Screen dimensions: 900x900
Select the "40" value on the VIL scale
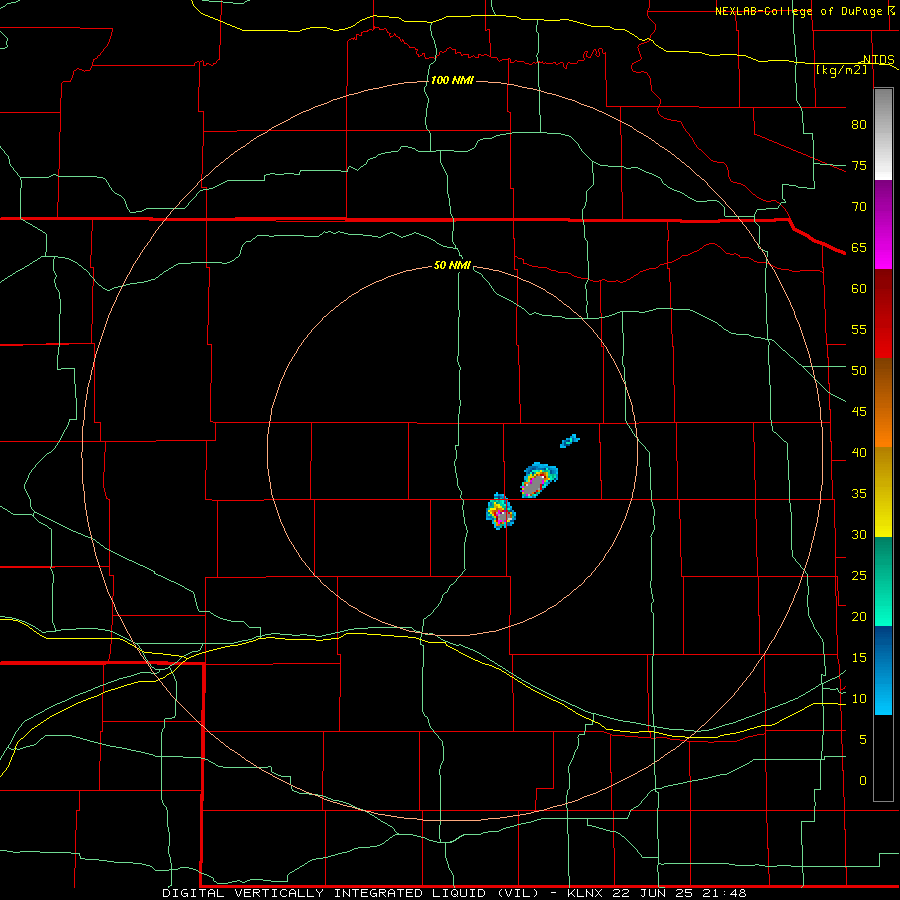[859, 453]
